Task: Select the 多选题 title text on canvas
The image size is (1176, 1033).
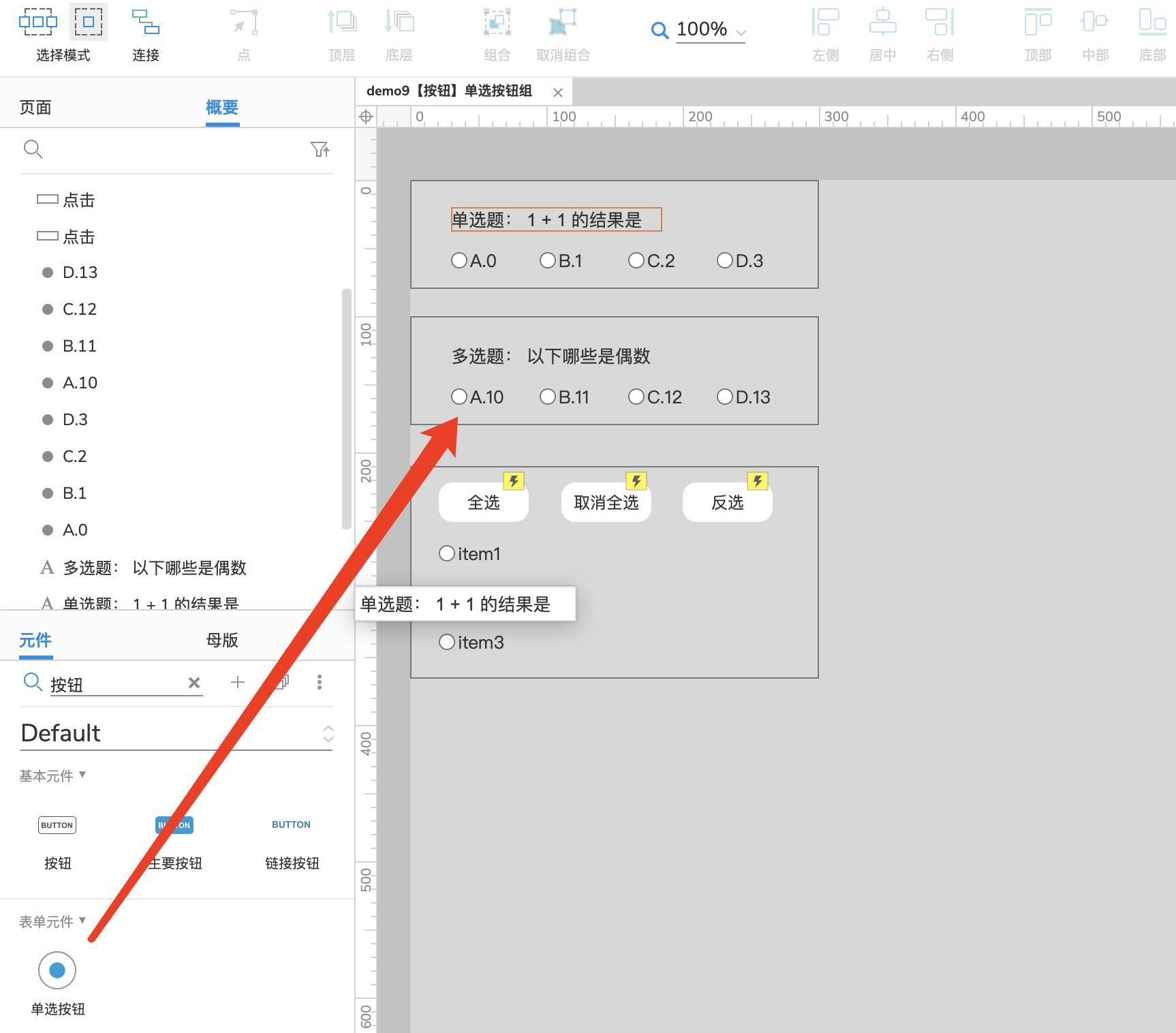Action: click(551, 356)
